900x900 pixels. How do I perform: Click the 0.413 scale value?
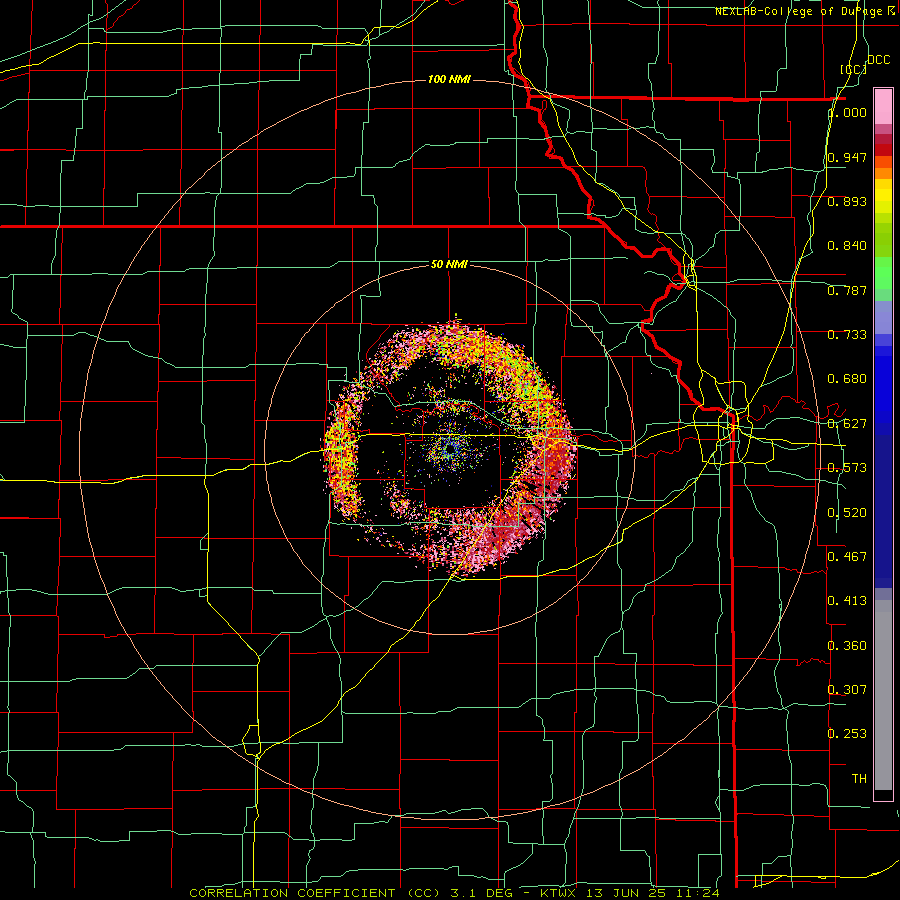coord(847,601)
